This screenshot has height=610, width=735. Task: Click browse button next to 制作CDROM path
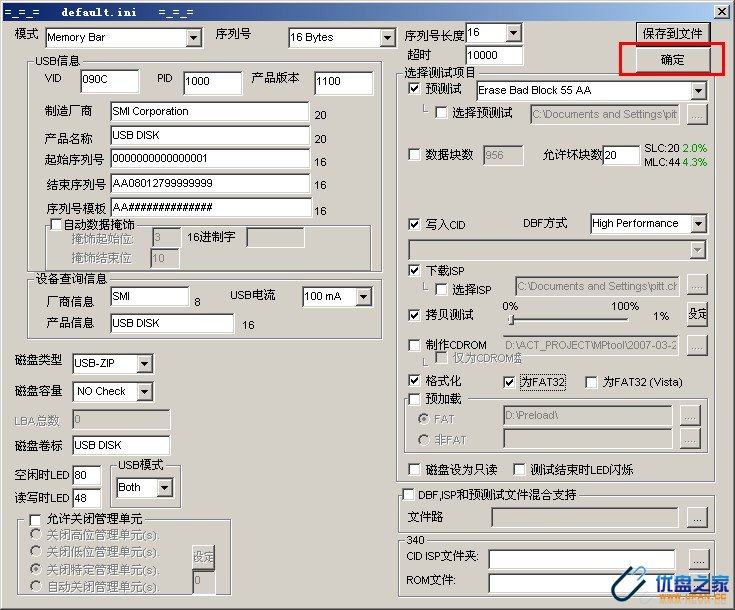tap(697, 345)
